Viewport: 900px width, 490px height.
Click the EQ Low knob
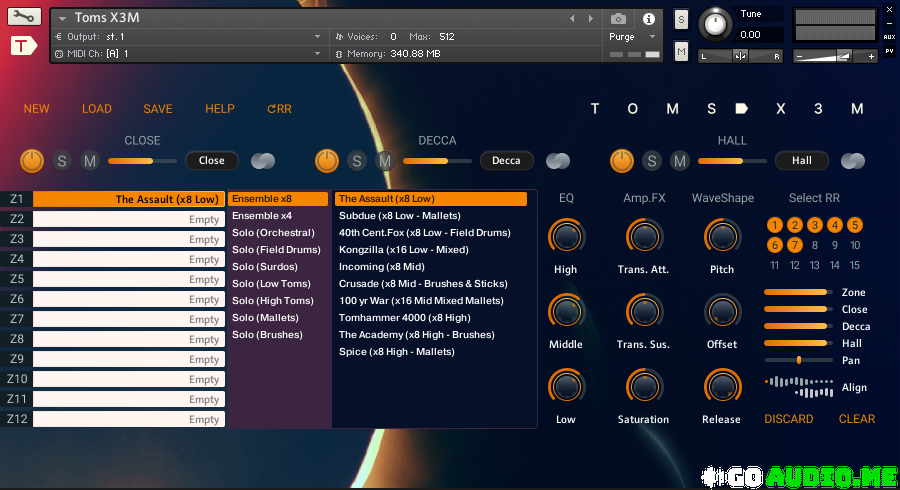pos(566,386)
